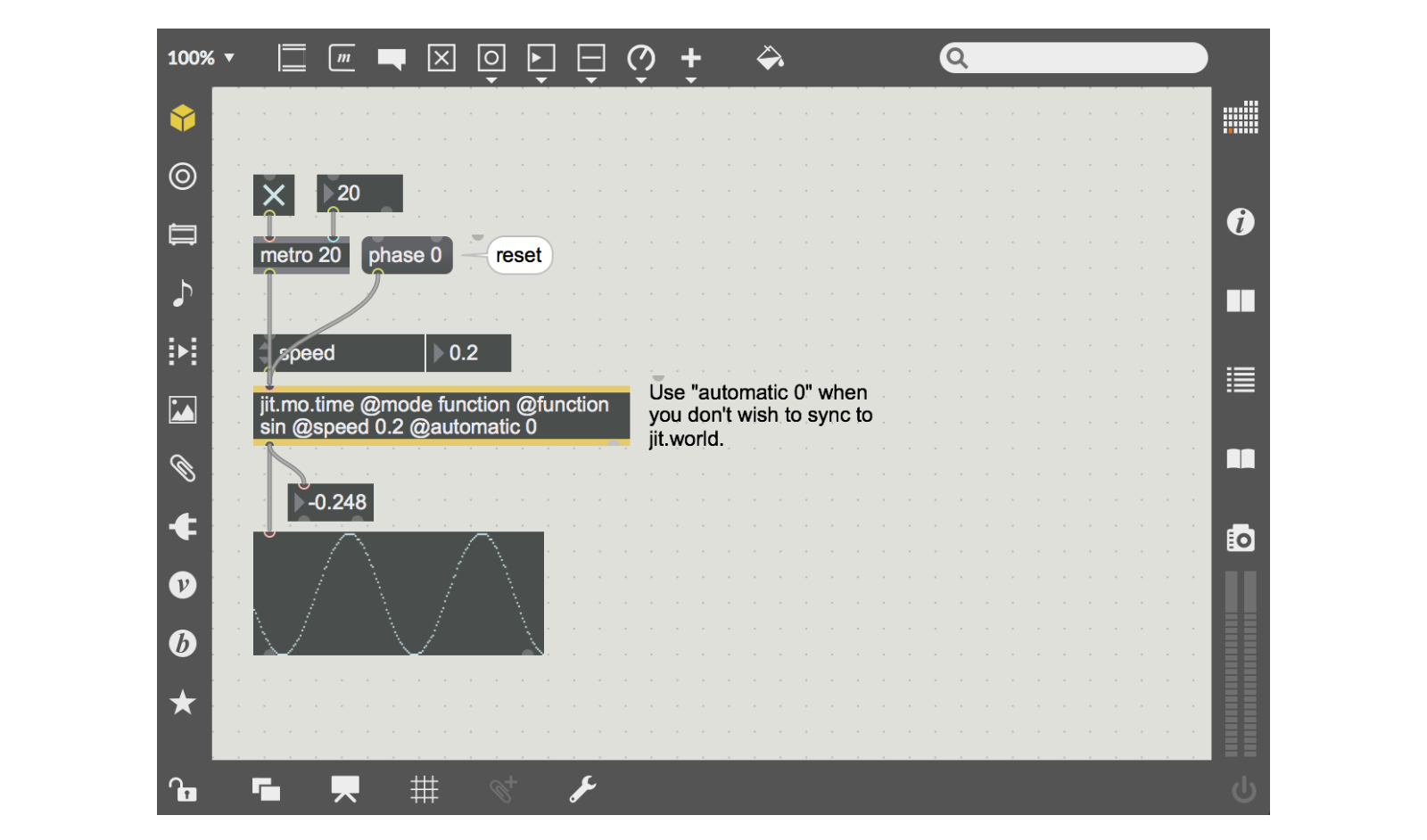Add a slider object from toolbar

click(x=591, y=58)
